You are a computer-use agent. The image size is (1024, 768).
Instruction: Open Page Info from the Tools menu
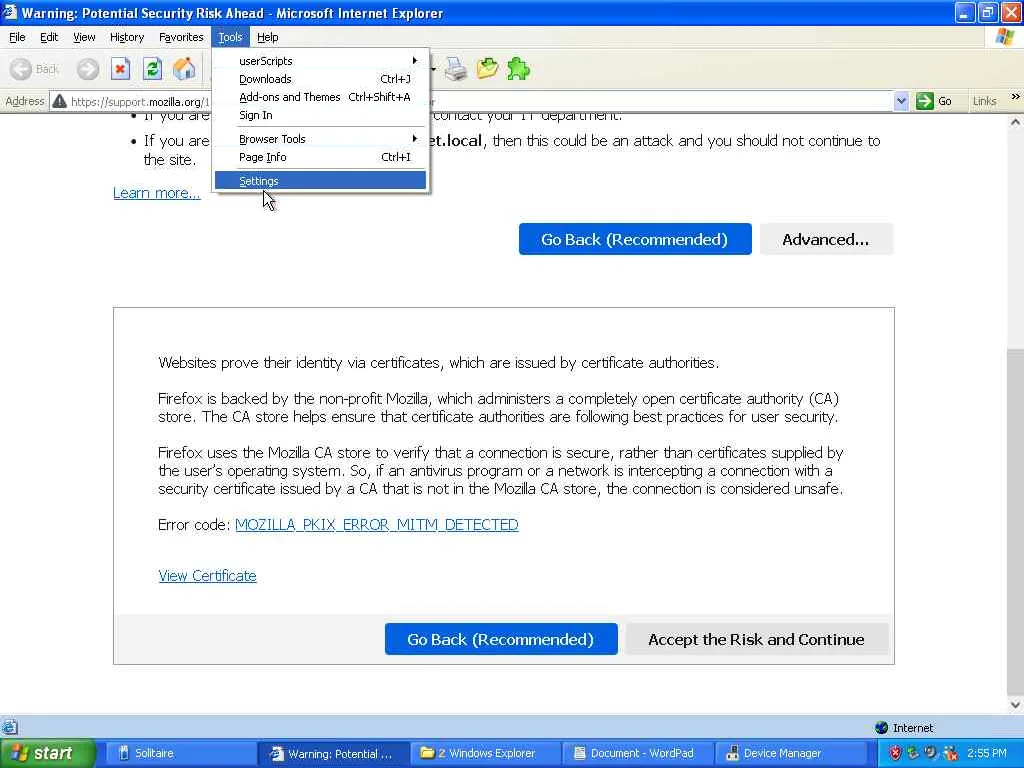click(320, 157)
